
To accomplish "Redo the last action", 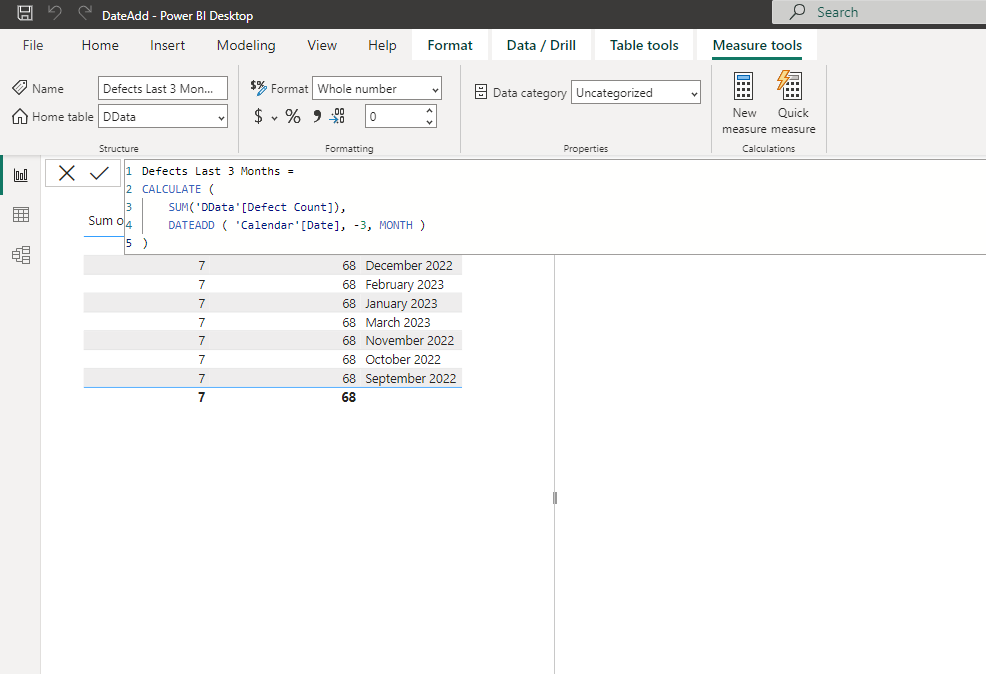I will [x=85, y=13].
